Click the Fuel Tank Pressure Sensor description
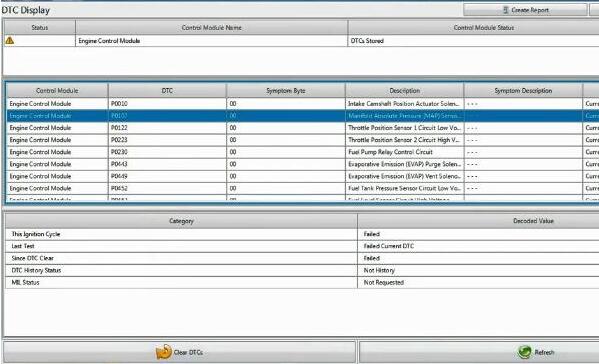The image size is (599, 364). (x=404, y=188)
